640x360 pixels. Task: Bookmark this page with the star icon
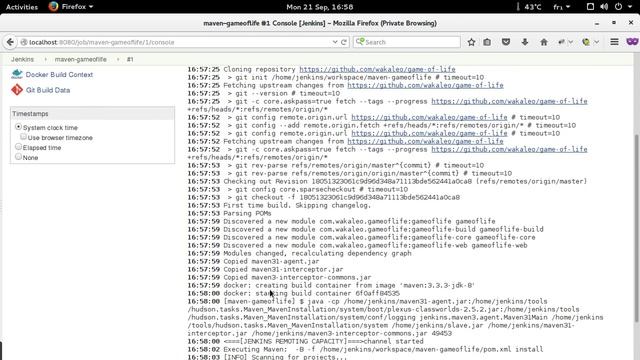point(471,42)
